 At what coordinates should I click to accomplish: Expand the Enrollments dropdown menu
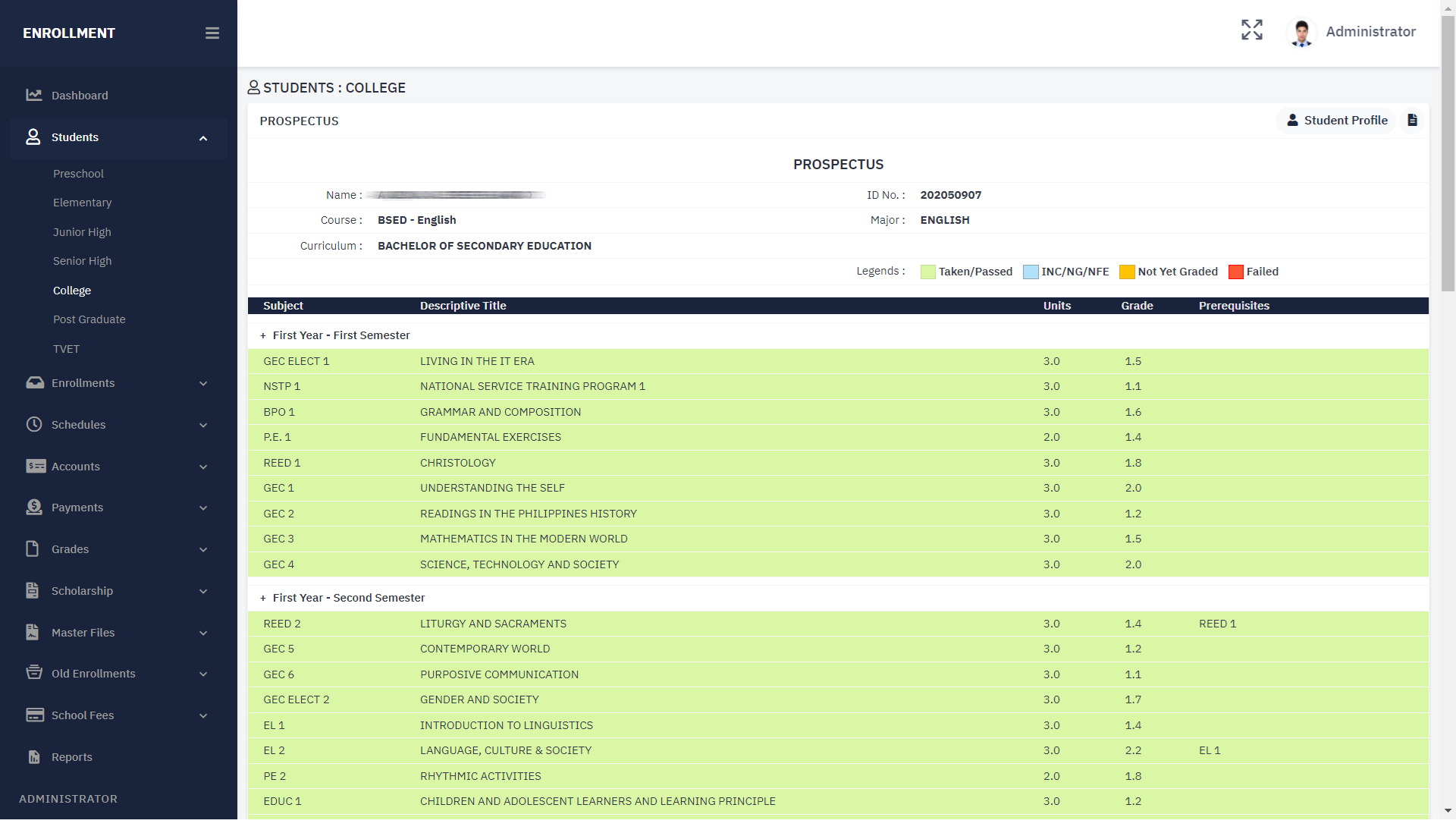(x=203, y=384)
